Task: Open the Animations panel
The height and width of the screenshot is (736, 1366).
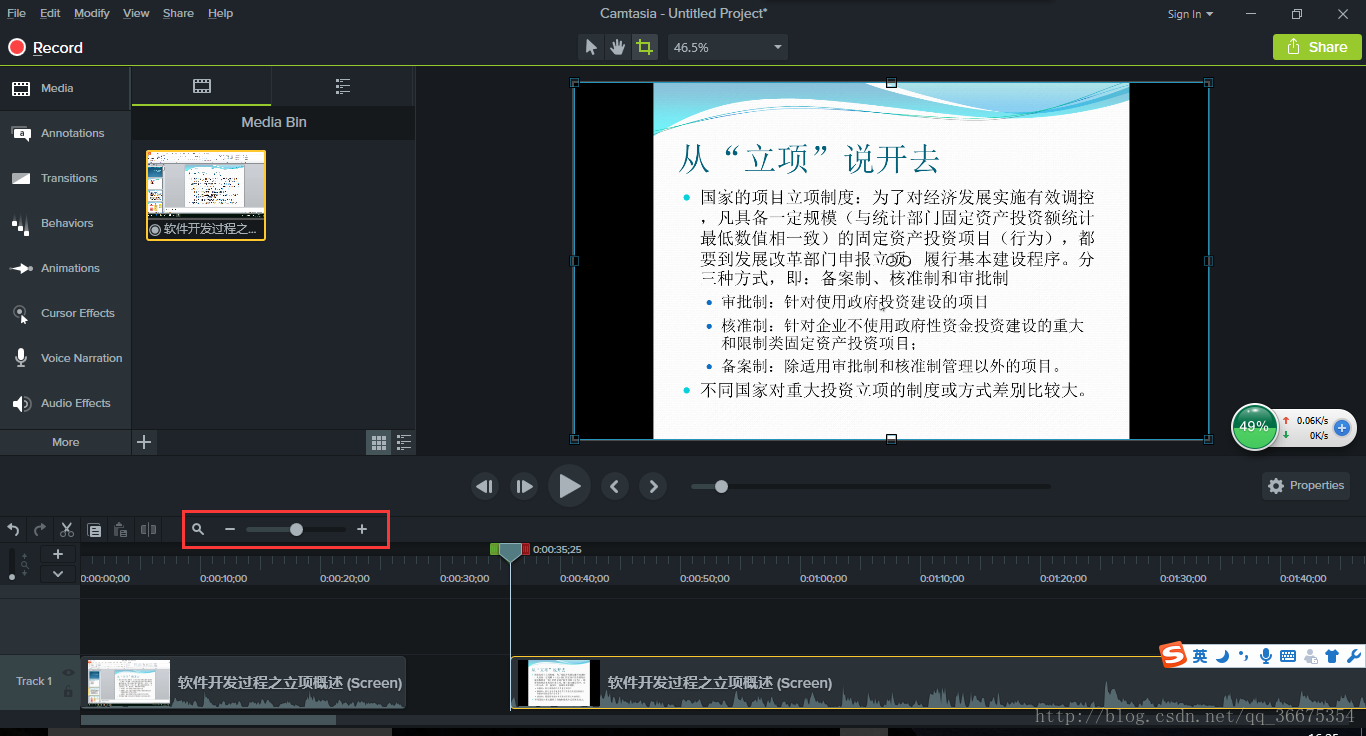Action: [x=65, y=268]
